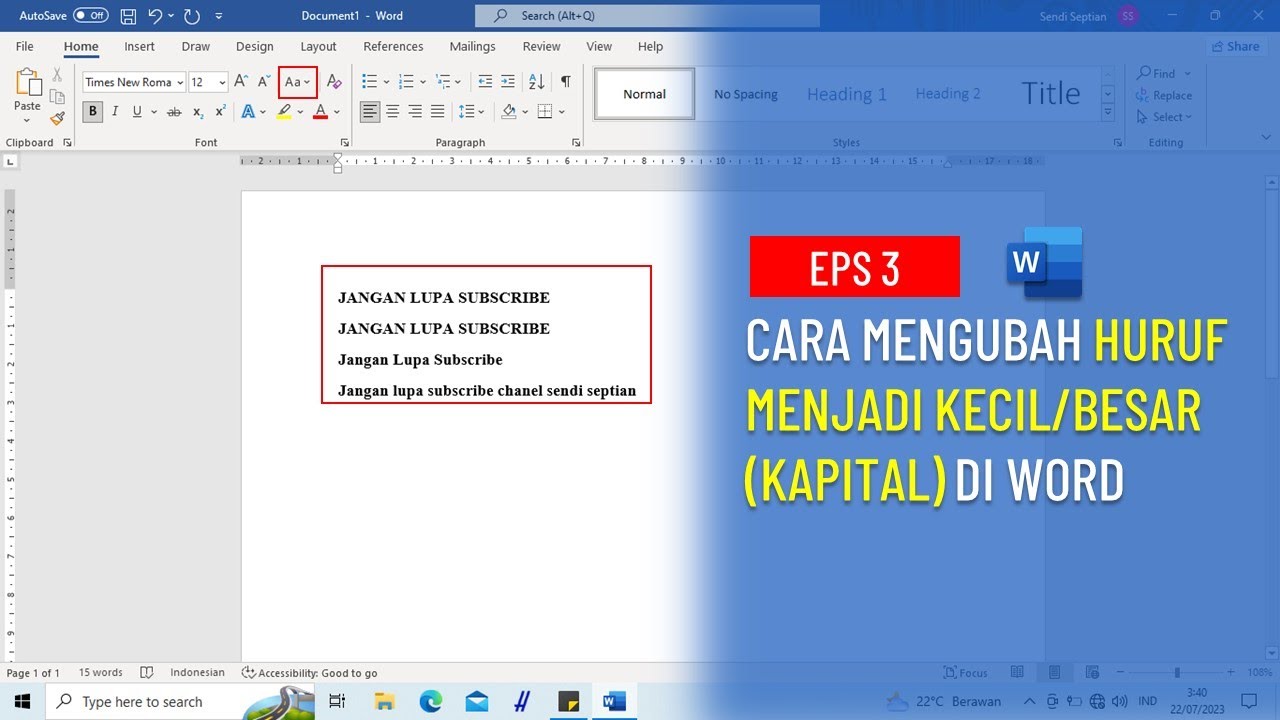Apply superscript formatting
The image size is (1280, 720).
[220, 112]
